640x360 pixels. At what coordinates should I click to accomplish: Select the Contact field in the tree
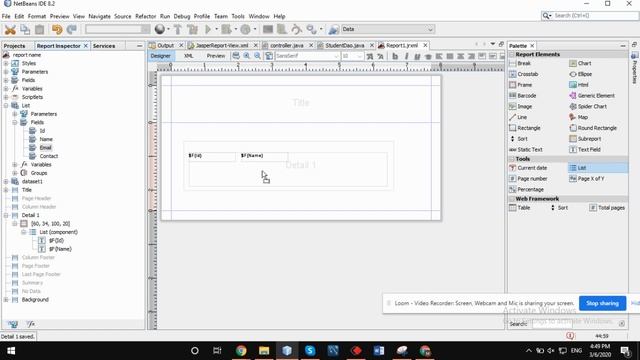pos(49,156)
